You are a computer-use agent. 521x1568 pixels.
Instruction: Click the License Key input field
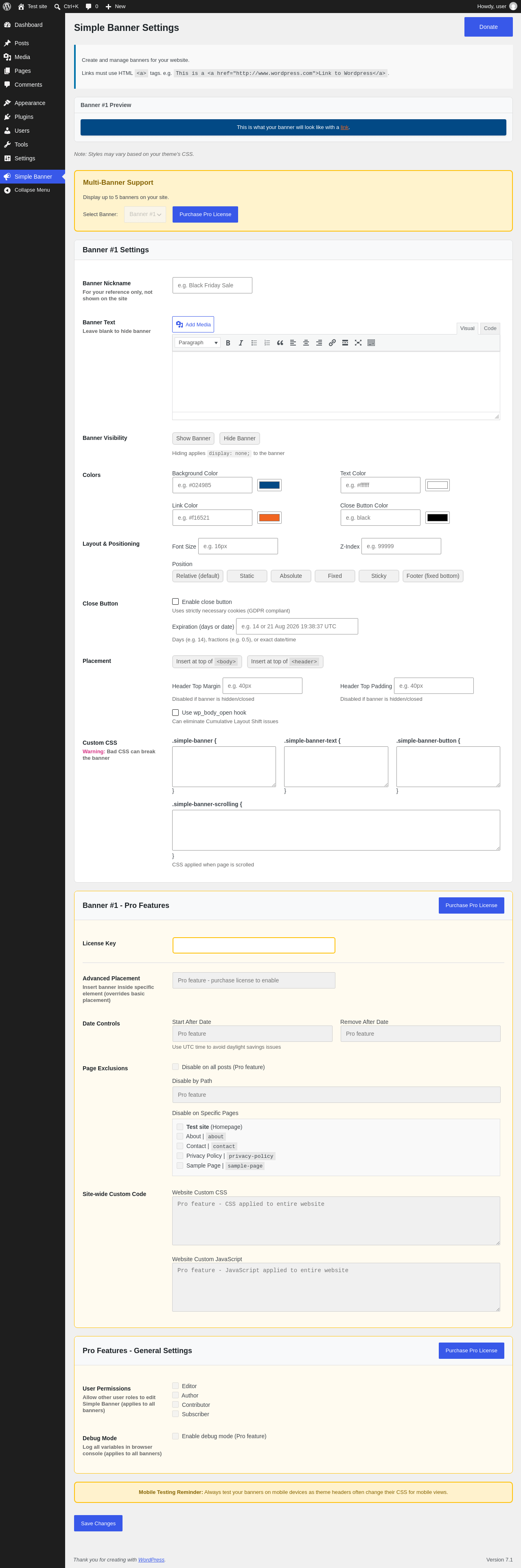click(x=254, y=945)
